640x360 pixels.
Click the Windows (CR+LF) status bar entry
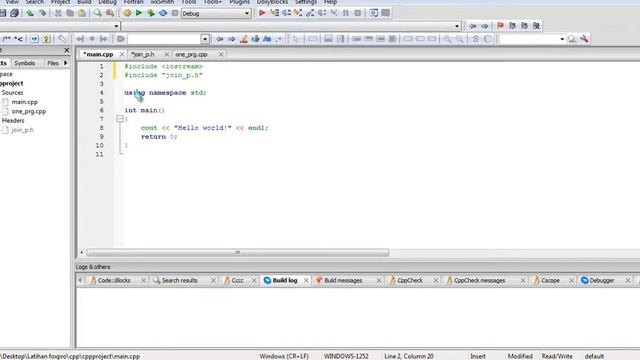[x=284, y=356]
